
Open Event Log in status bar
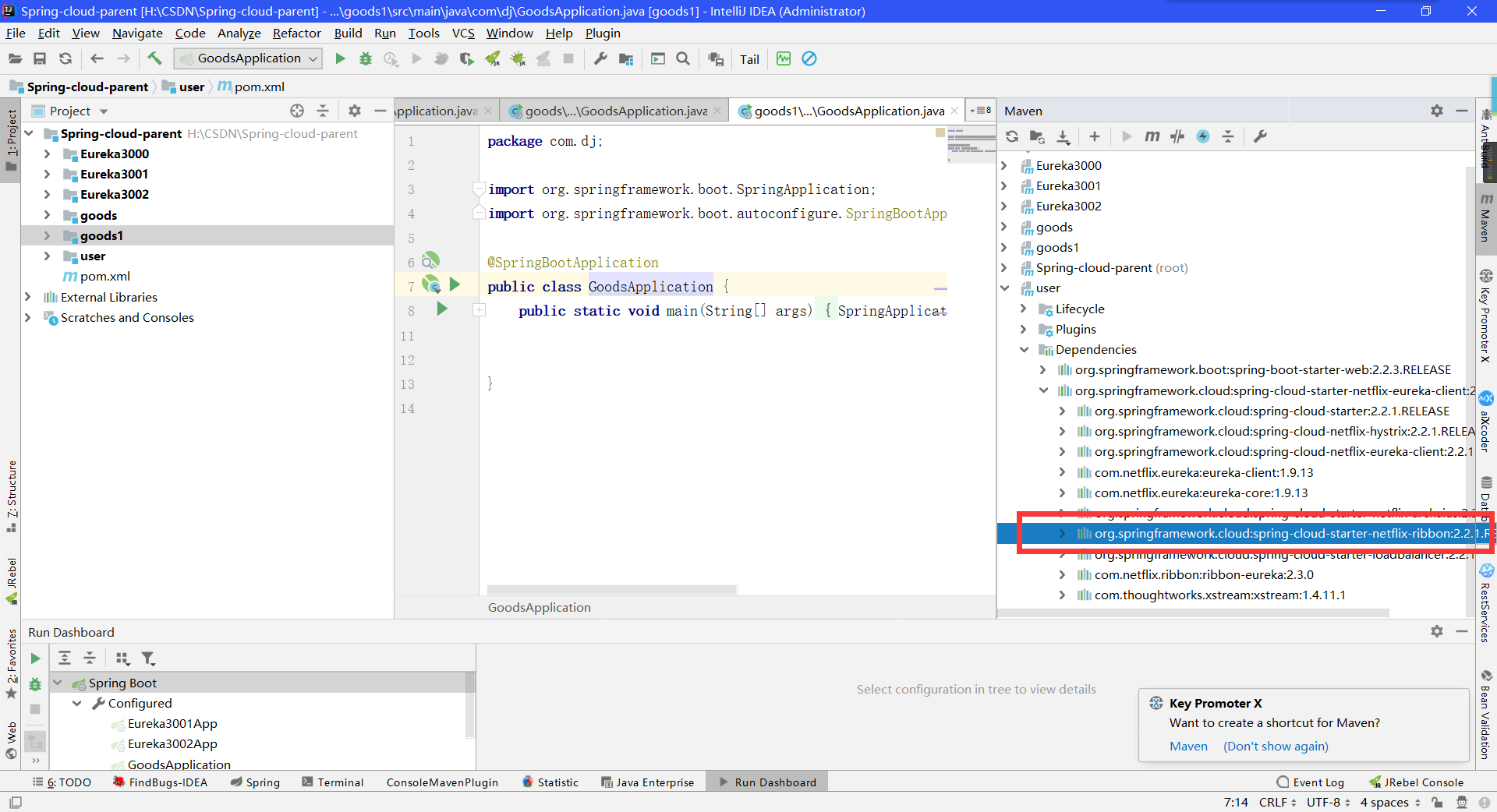click(1310, 782)
